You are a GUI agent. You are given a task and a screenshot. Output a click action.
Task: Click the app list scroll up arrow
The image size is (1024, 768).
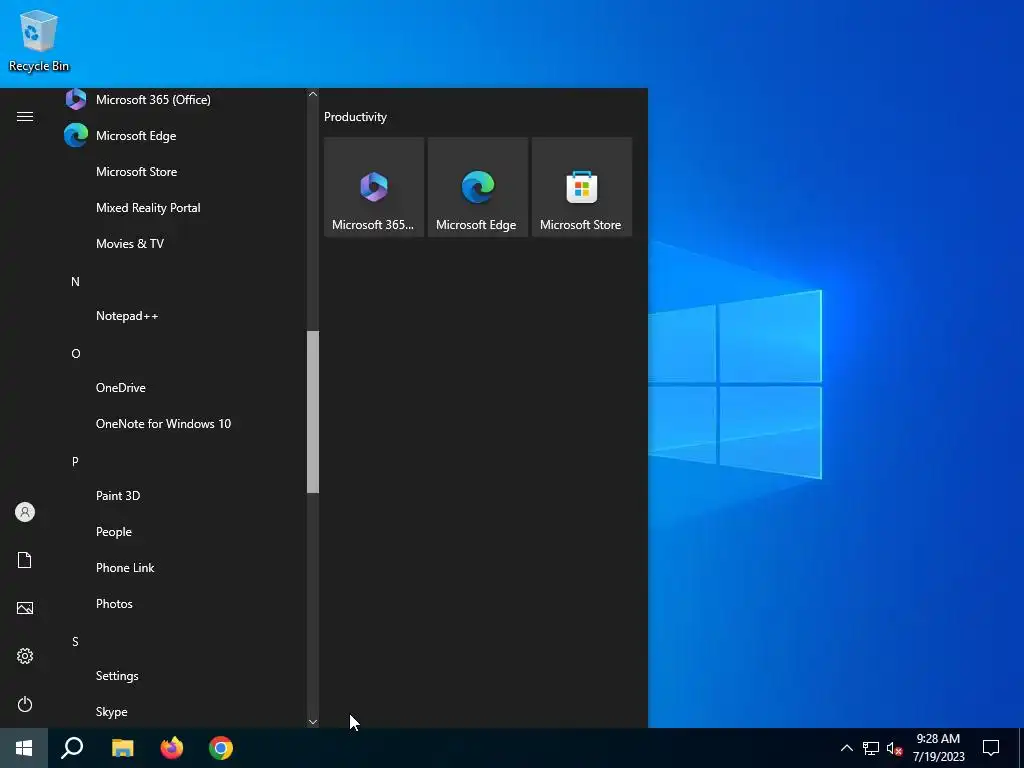click(313, 94)
